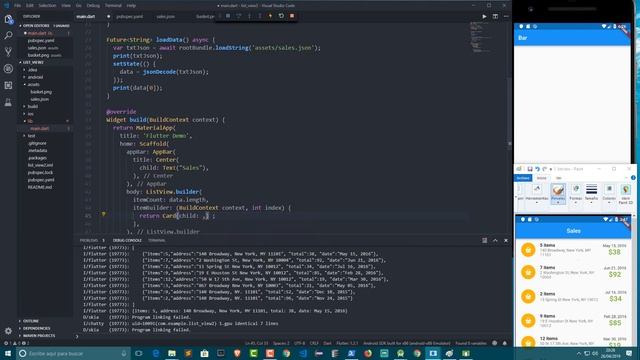640x360 pixels.
Task: Split the editor with the split icon
Action: coord(495,16)
